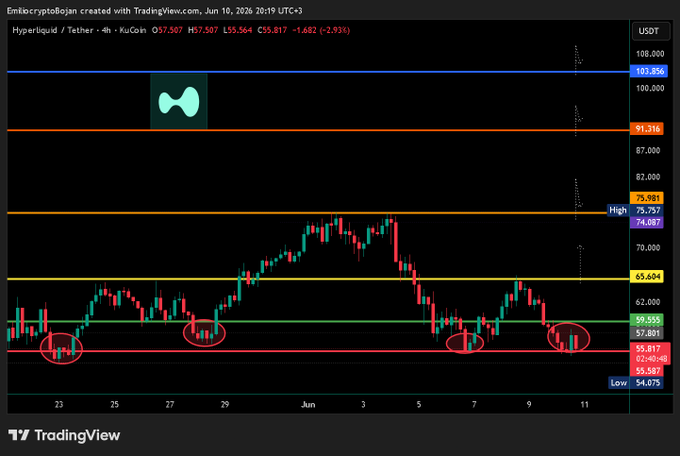Click the 70.000 price scale value
Screen dimensions: 680x456
point(648,248)
